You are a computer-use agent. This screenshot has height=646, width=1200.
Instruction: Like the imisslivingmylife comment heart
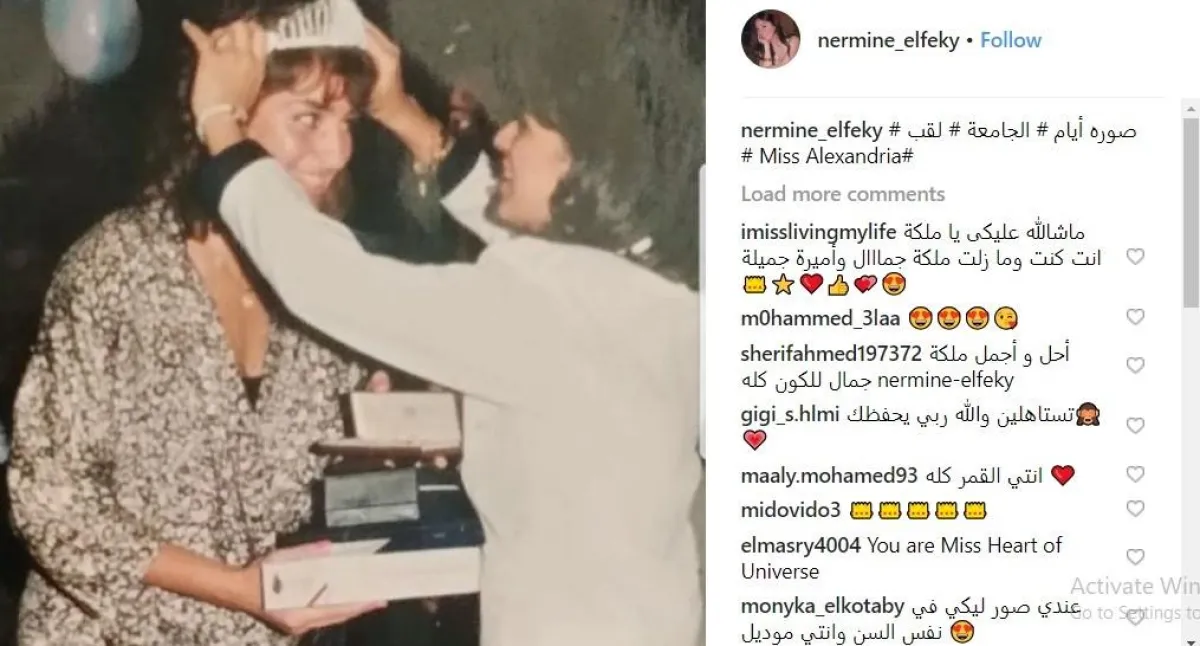click(1135, 257)
